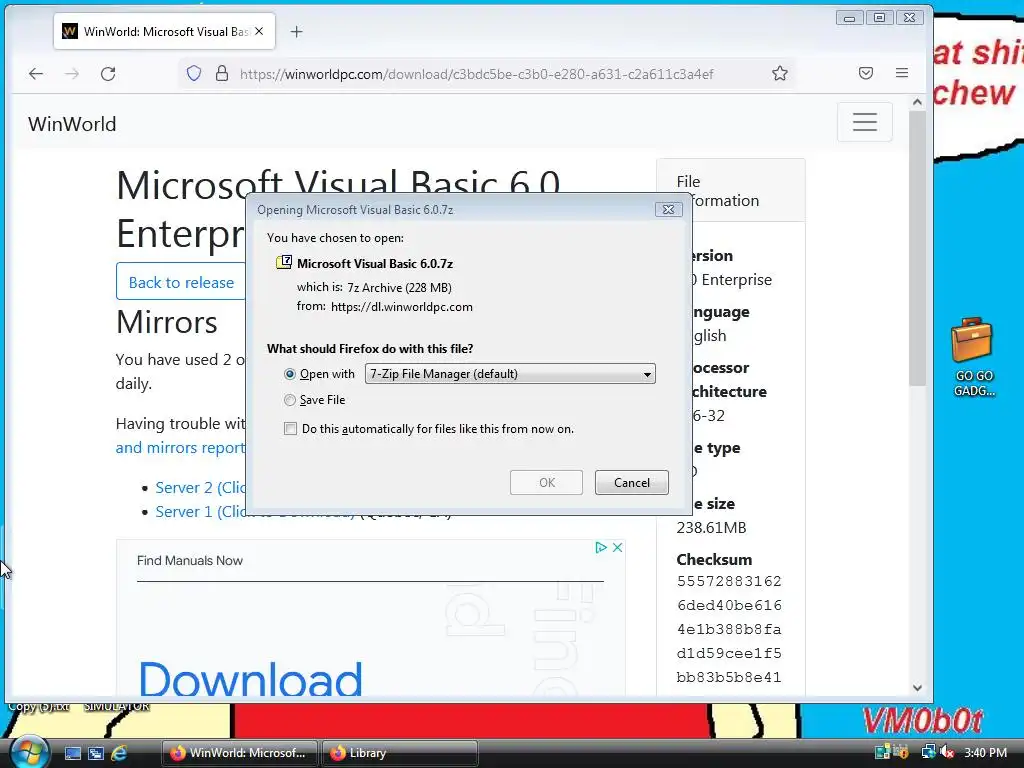Image resolution: width=1024 pixels, height=768 pixels.
Task: Check Do this automatically for files
Action: 291,428
